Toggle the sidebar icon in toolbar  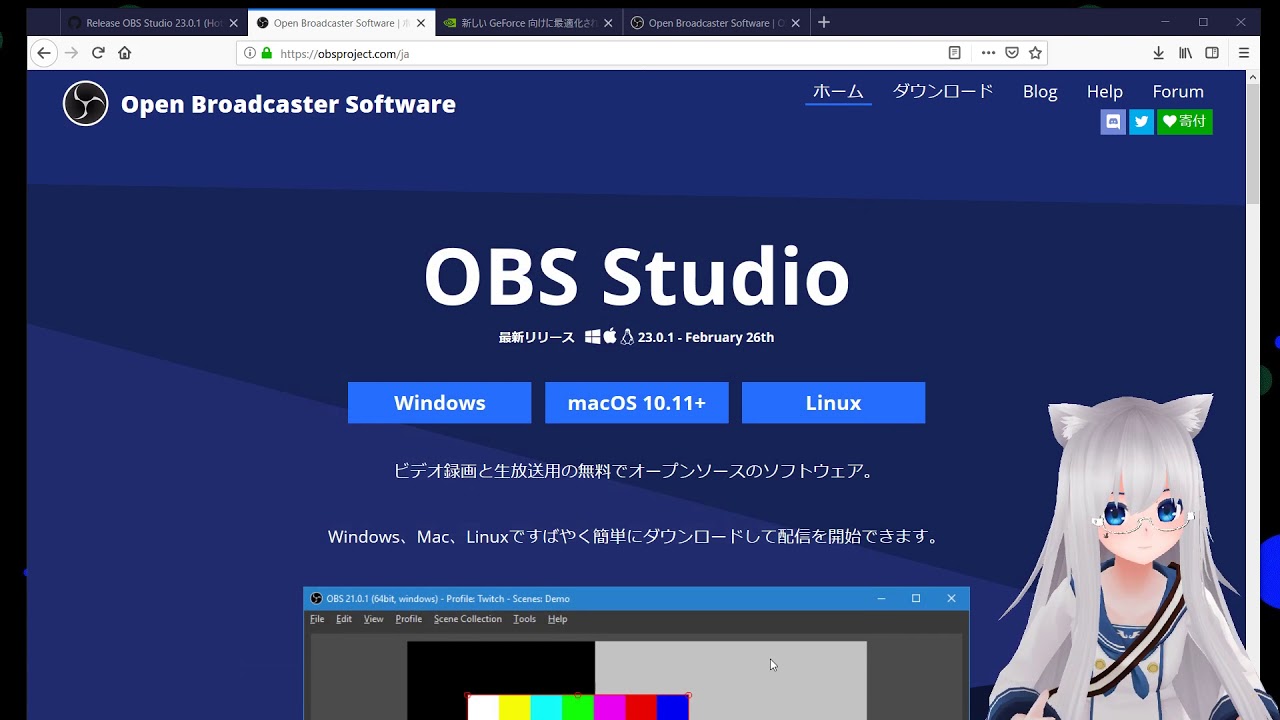(x=1212, y=53)
